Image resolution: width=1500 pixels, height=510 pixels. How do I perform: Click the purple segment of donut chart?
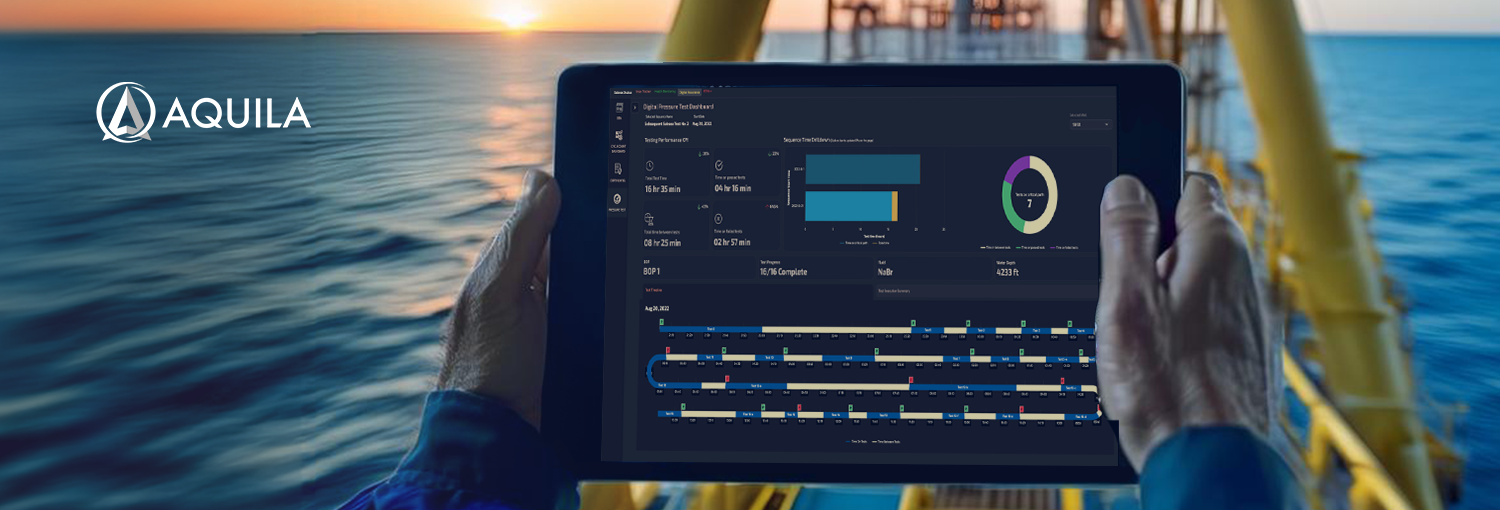tap(1016, 168)
